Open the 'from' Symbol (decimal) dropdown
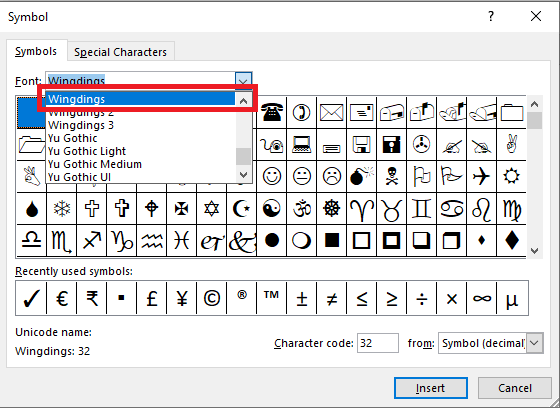The image size is (560, 408). click(535, 343)
